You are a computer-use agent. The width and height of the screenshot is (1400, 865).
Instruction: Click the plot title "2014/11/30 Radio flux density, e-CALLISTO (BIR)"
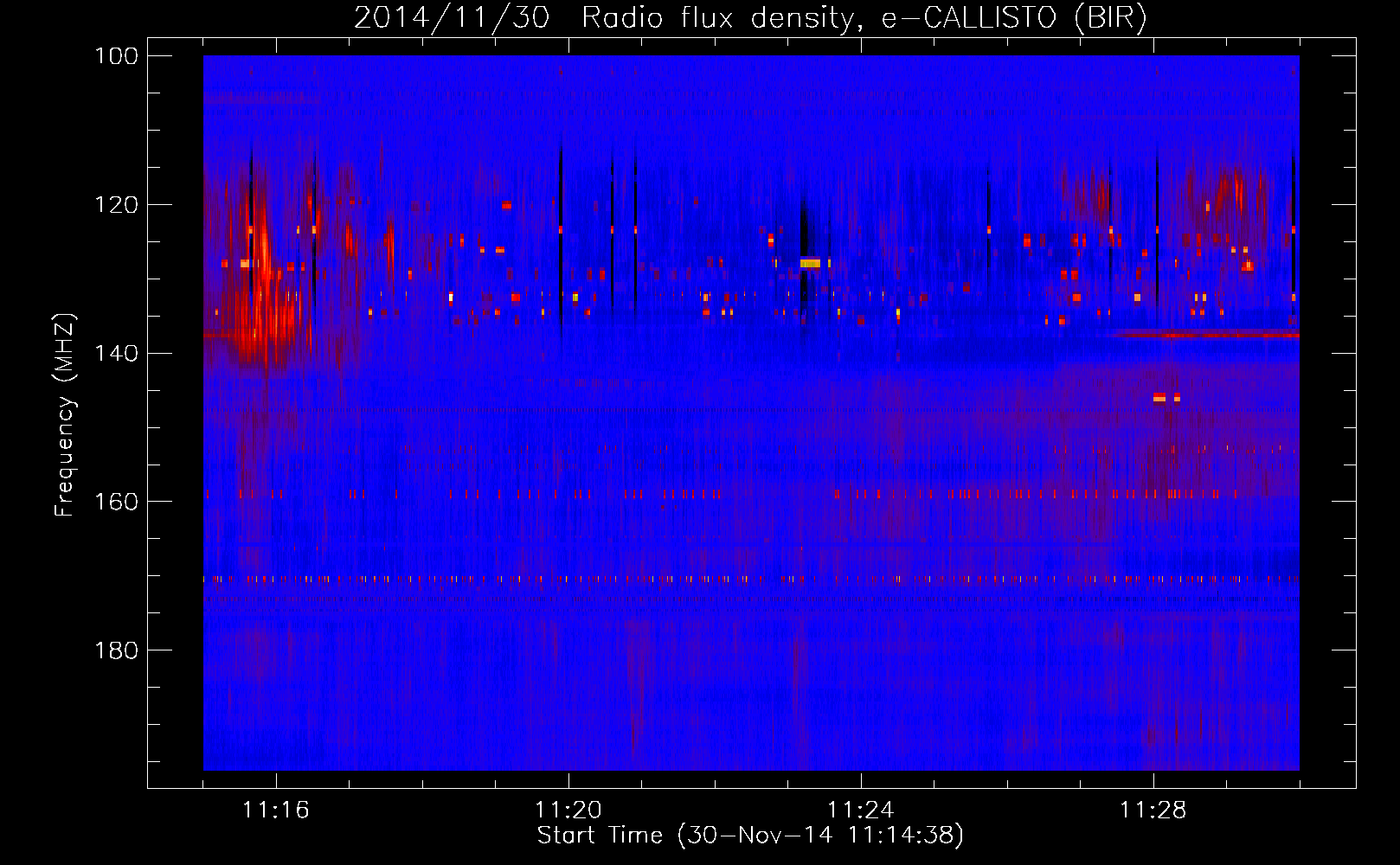pyautogui.click(x=750, y=17)
